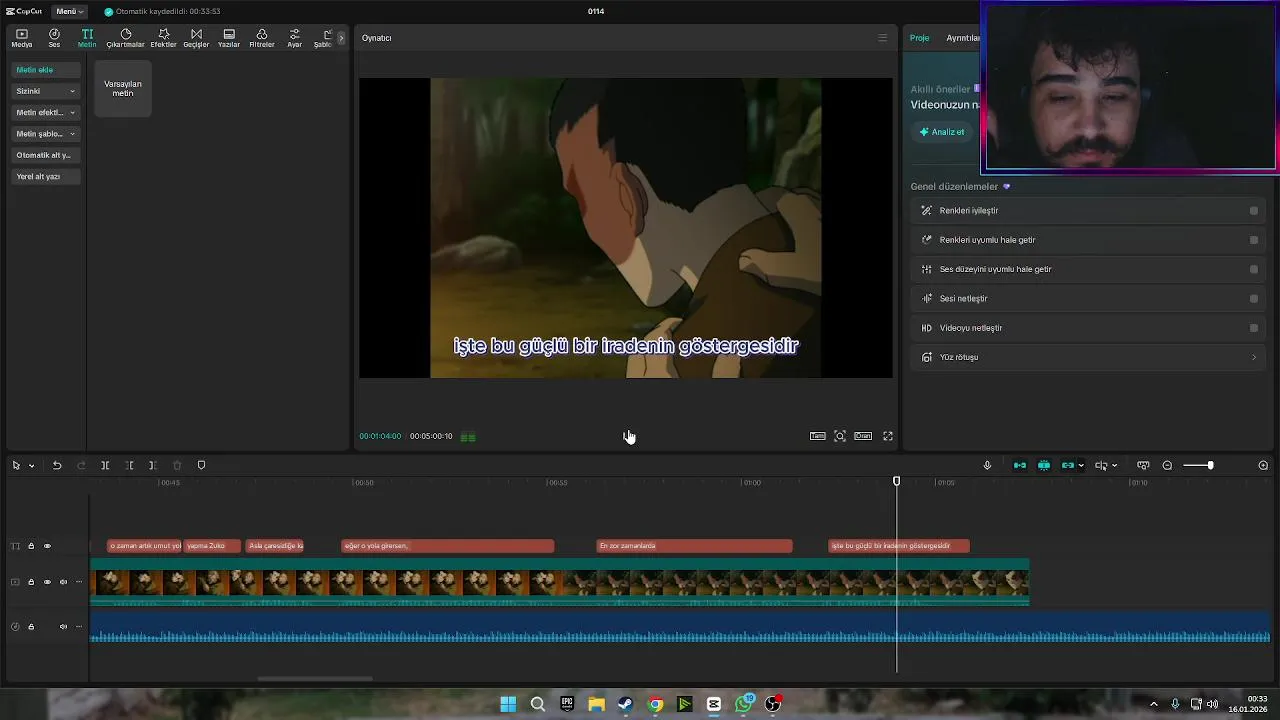
Task: Zoom in the timeline
Action: (x=1263, y=465)
